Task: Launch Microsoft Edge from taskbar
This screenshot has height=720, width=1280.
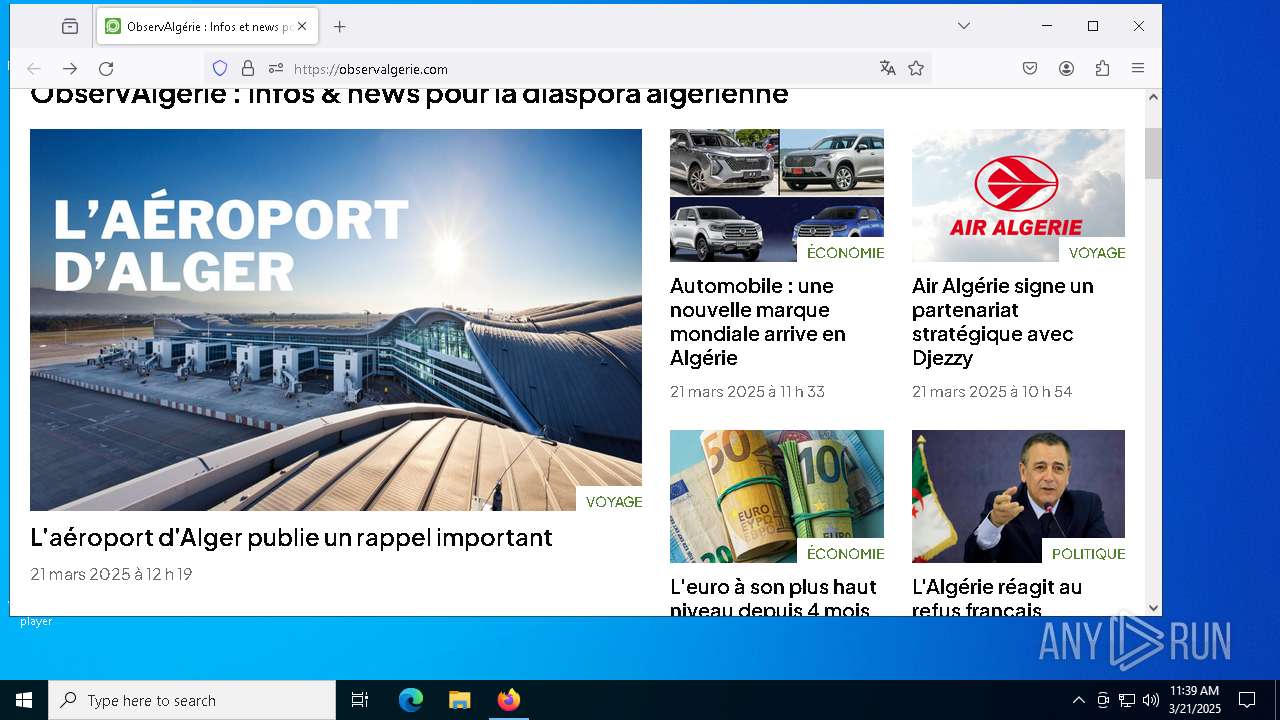Action: tap(411, 700)
